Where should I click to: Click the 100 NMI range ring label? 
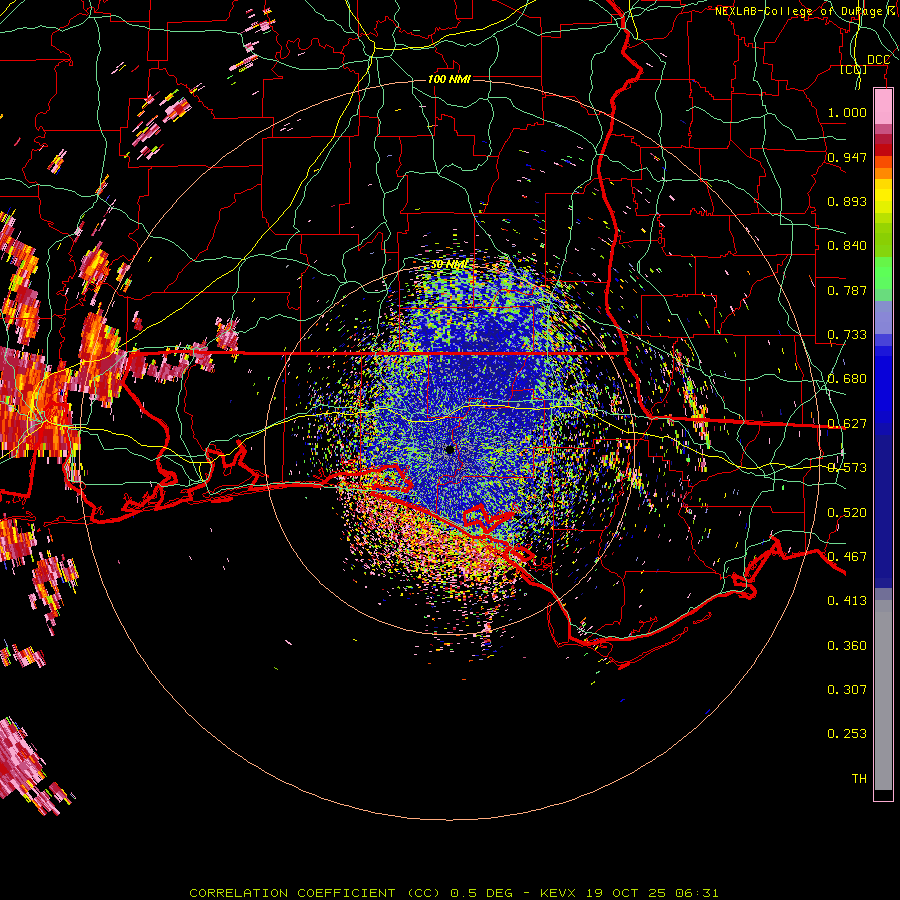point(449,79)
